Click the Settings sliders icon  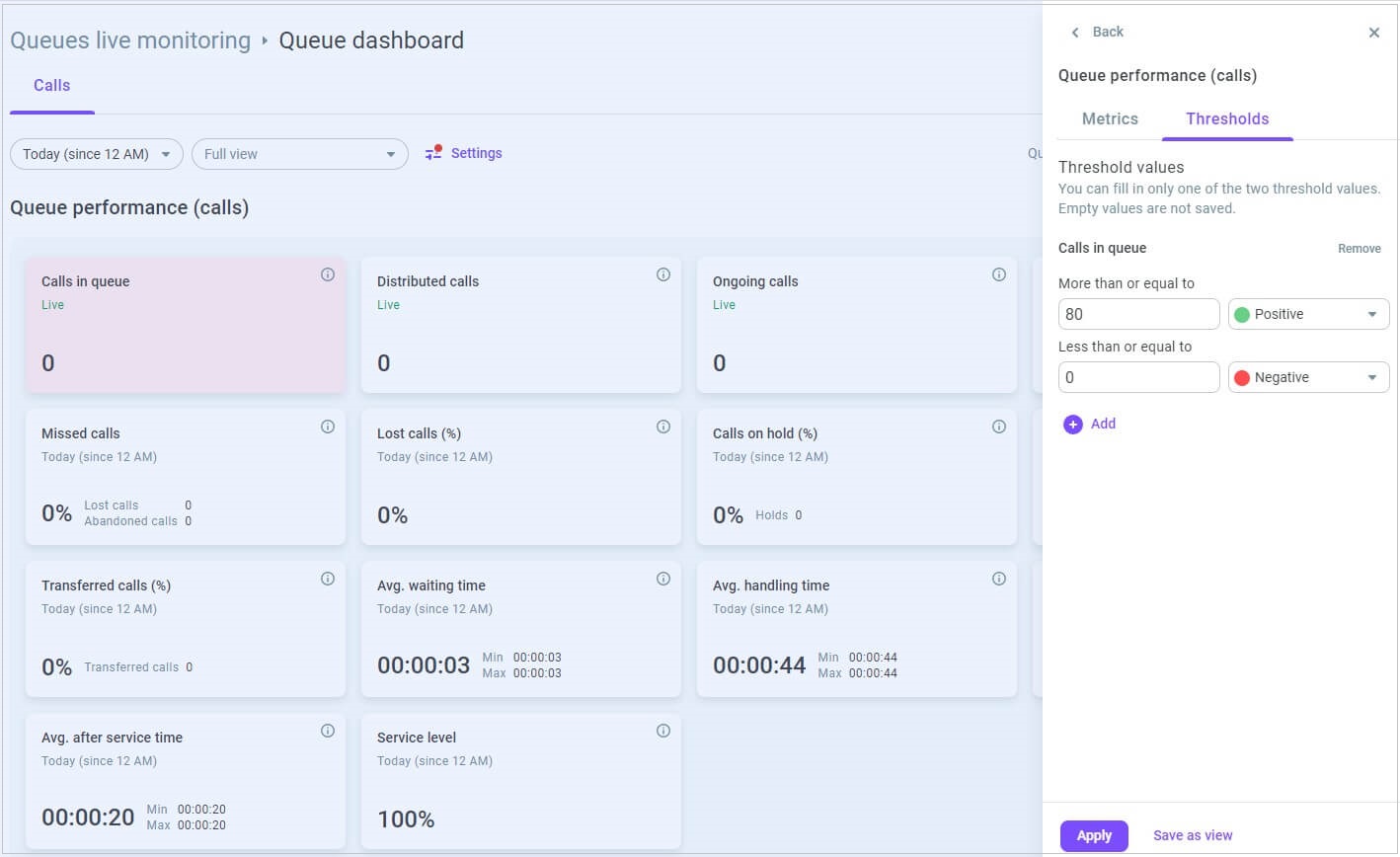tap(433, 153)
